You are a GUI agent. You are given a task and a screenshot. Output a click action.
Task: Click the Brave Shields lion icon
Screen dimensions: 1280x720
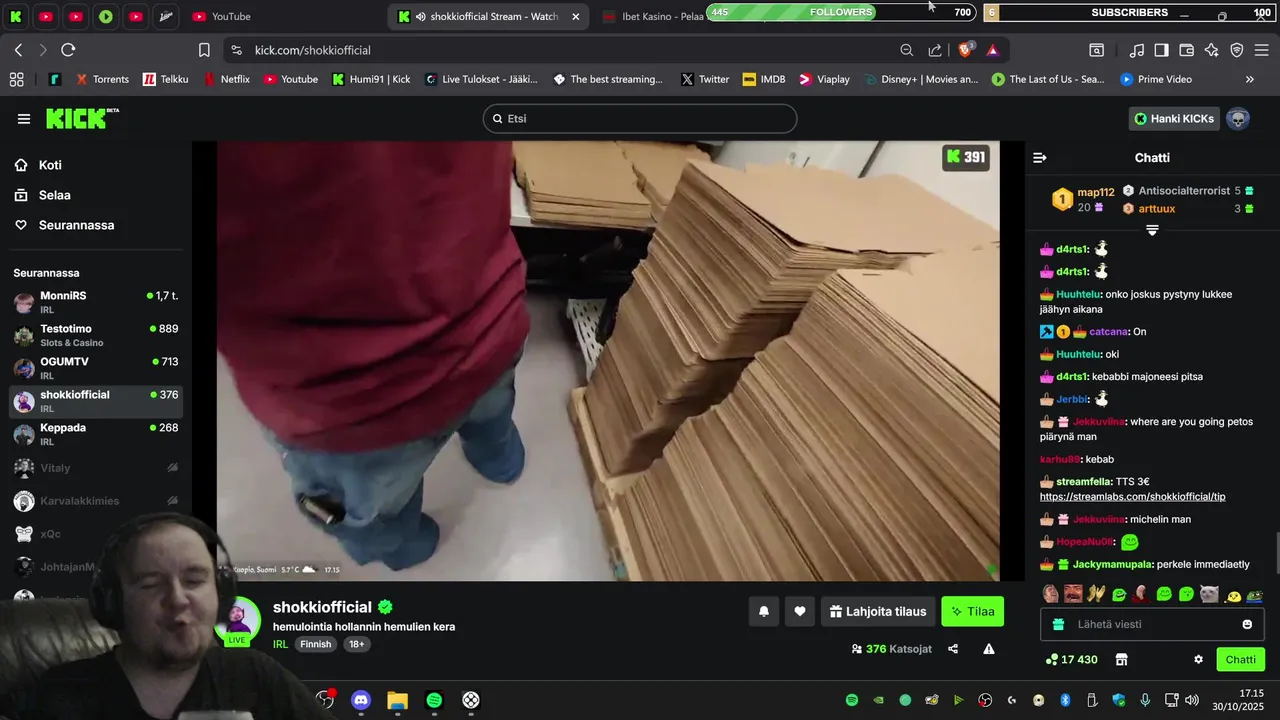pos(965,50)
